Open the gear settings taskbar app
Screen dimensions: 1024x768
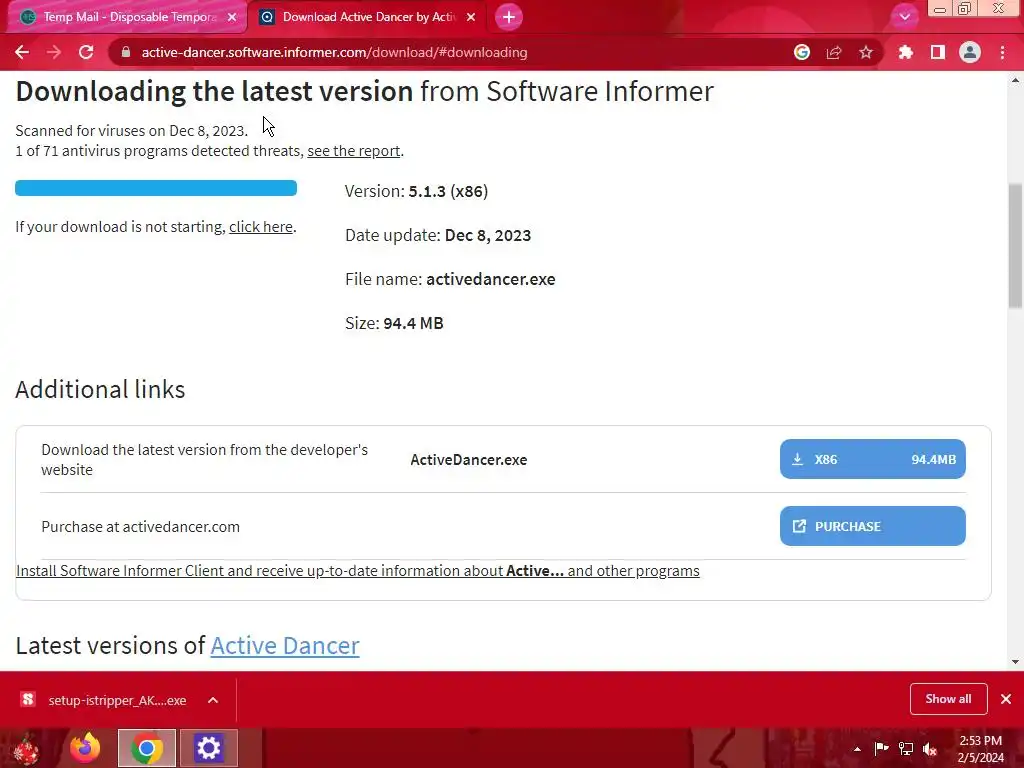208,748
